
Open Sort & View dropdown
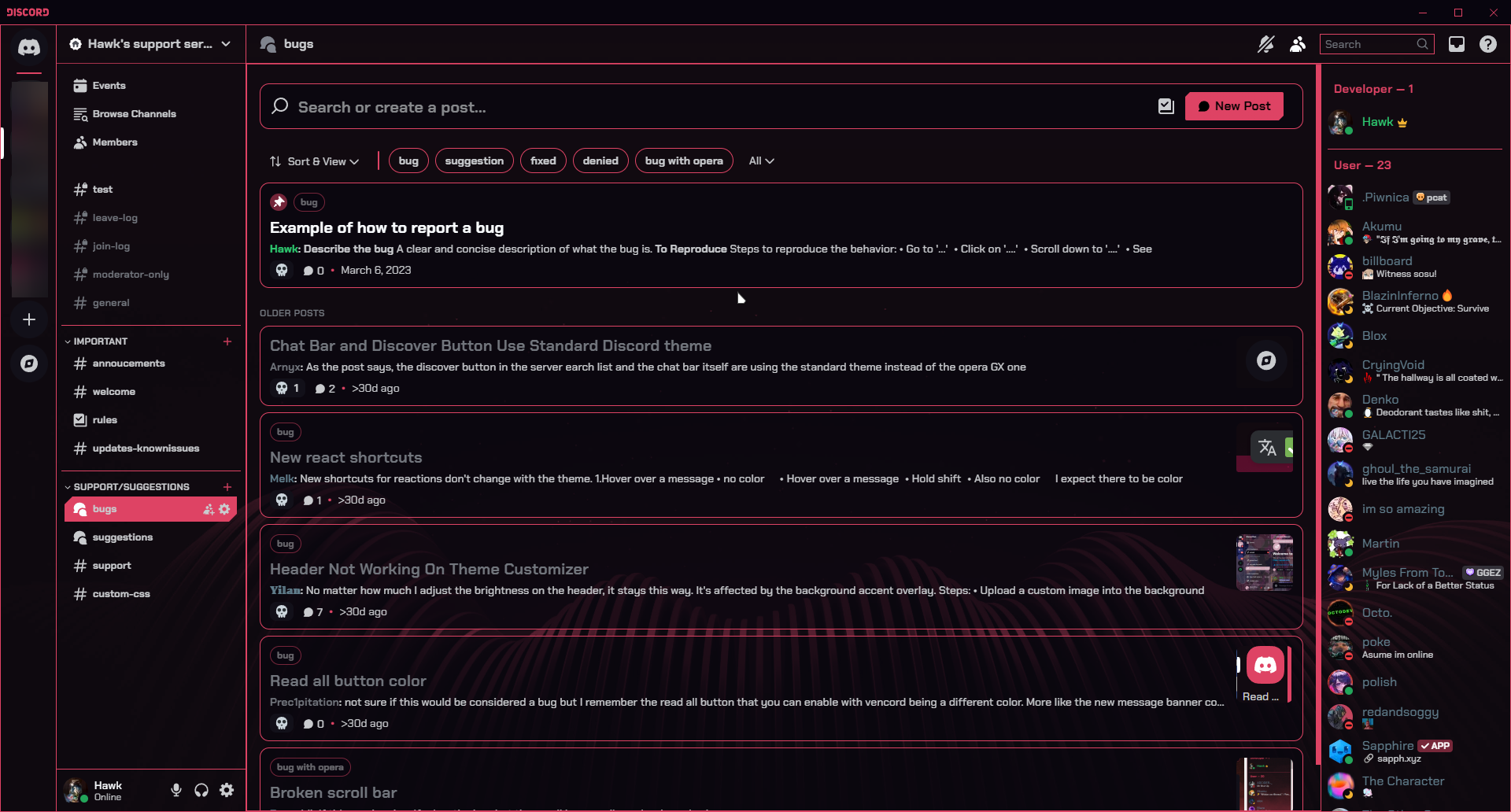click(x=315, y=161)
